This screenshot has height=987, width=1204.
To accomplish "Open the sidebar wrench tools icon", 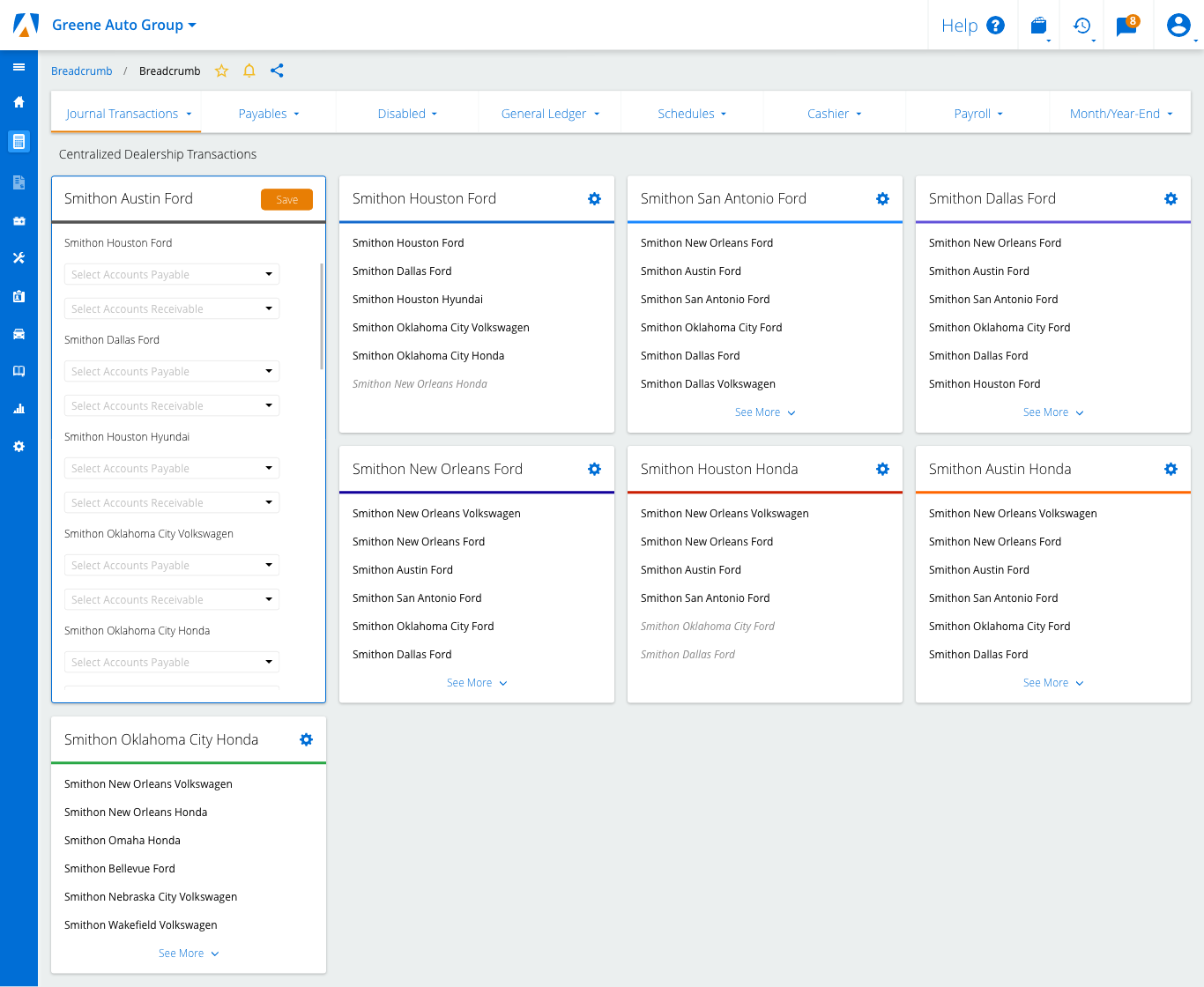I will point(19,258).
